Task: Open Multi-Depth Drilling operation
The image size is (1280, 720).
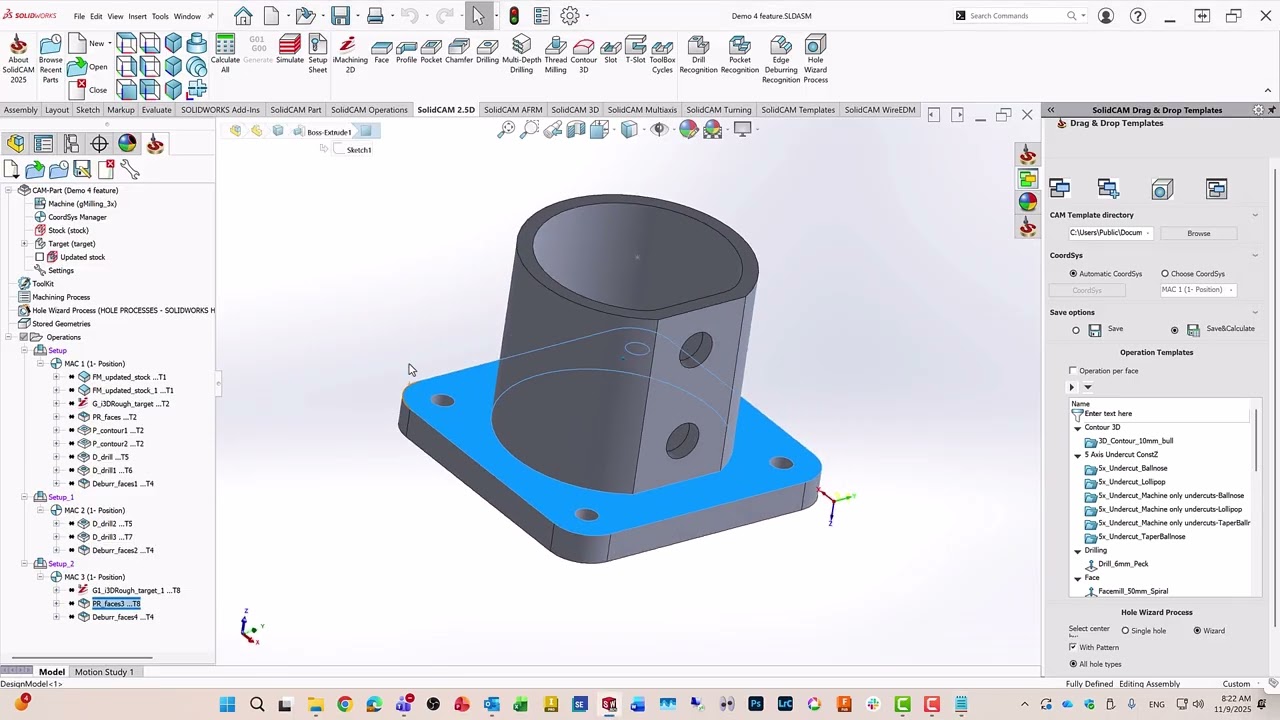Action: click(521, 54)
